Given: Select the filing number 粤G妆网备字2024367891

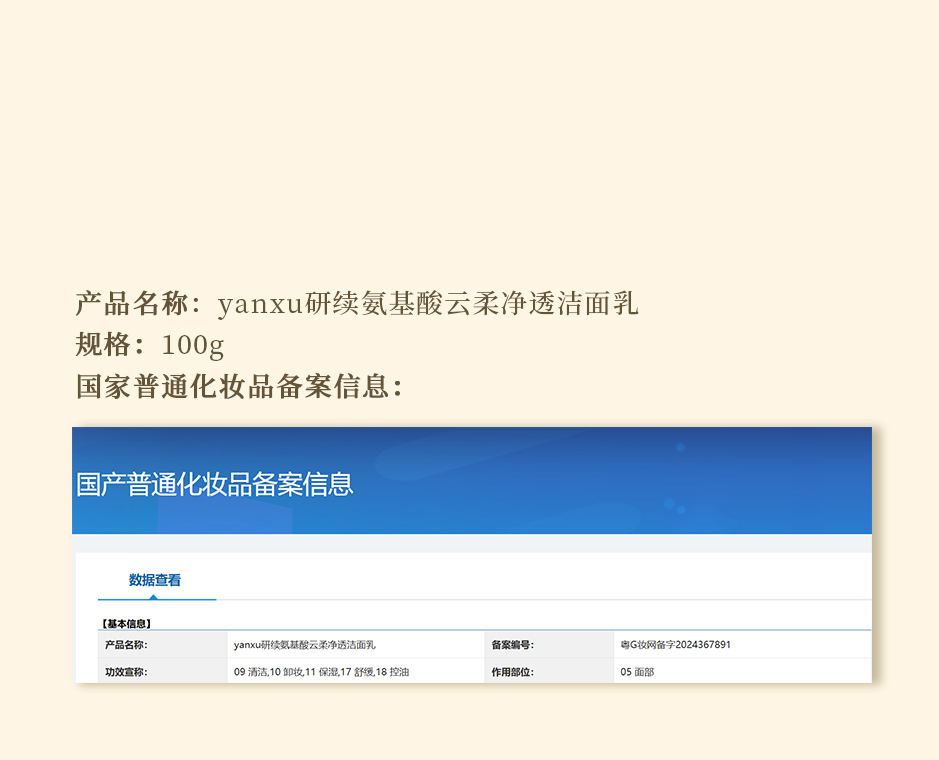Looking at the screenshot, I should coord(675,645).
